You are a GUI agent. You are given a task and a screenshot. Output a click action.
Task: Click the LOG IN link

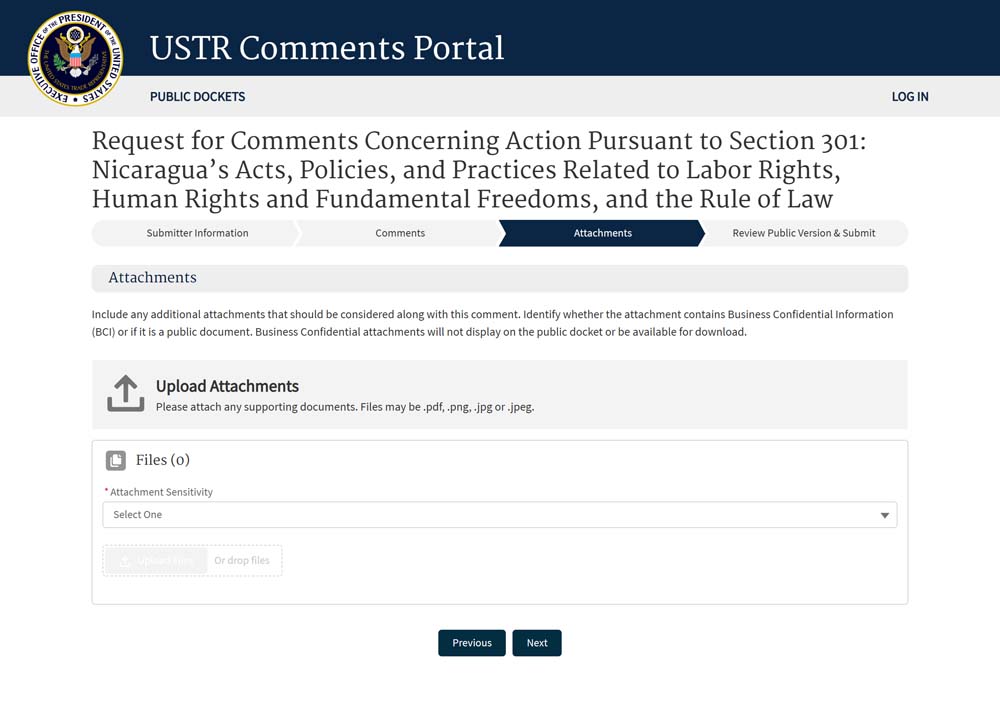(909, 97)
